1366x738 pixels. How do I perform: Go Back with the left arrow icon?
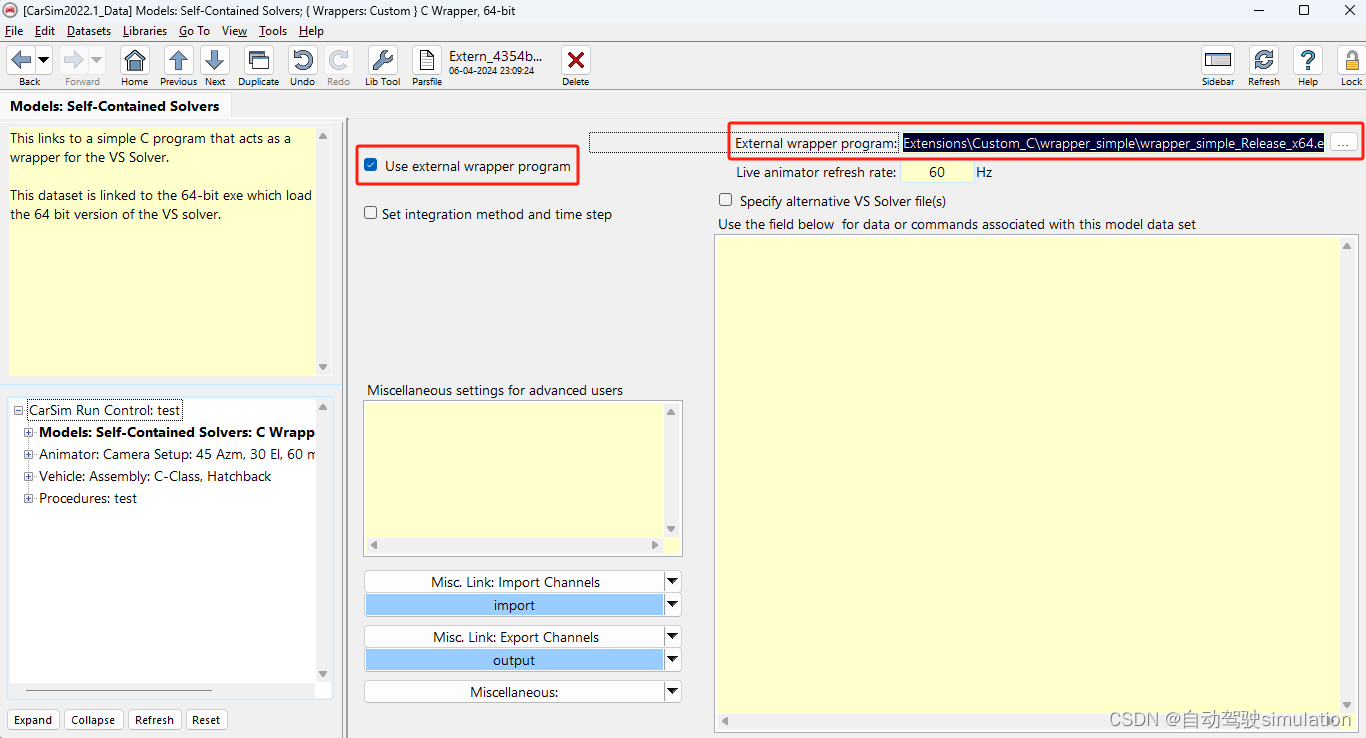(21, 60)
